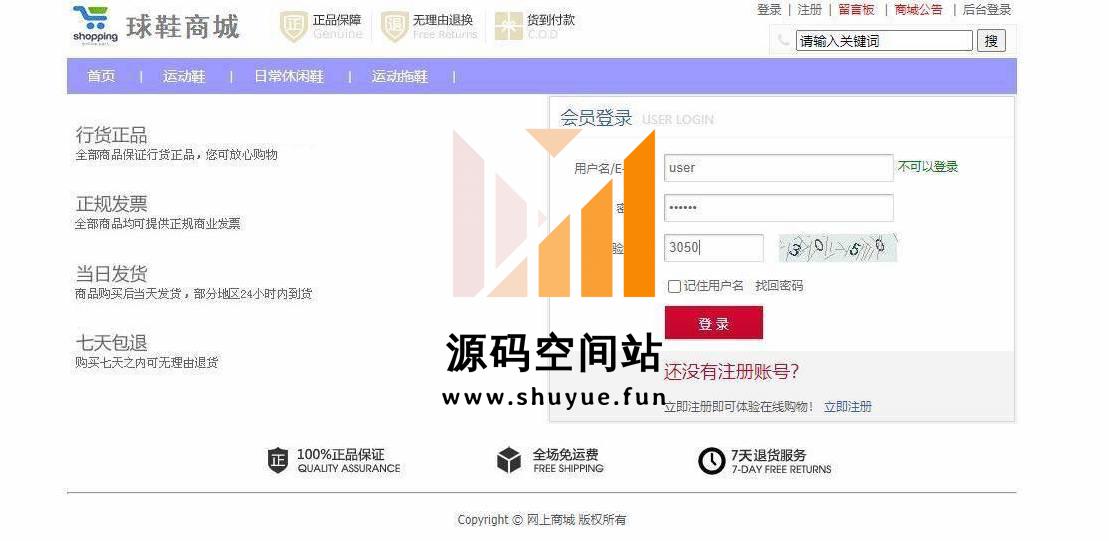Click the 注册 link in top bar

(810, 10)
